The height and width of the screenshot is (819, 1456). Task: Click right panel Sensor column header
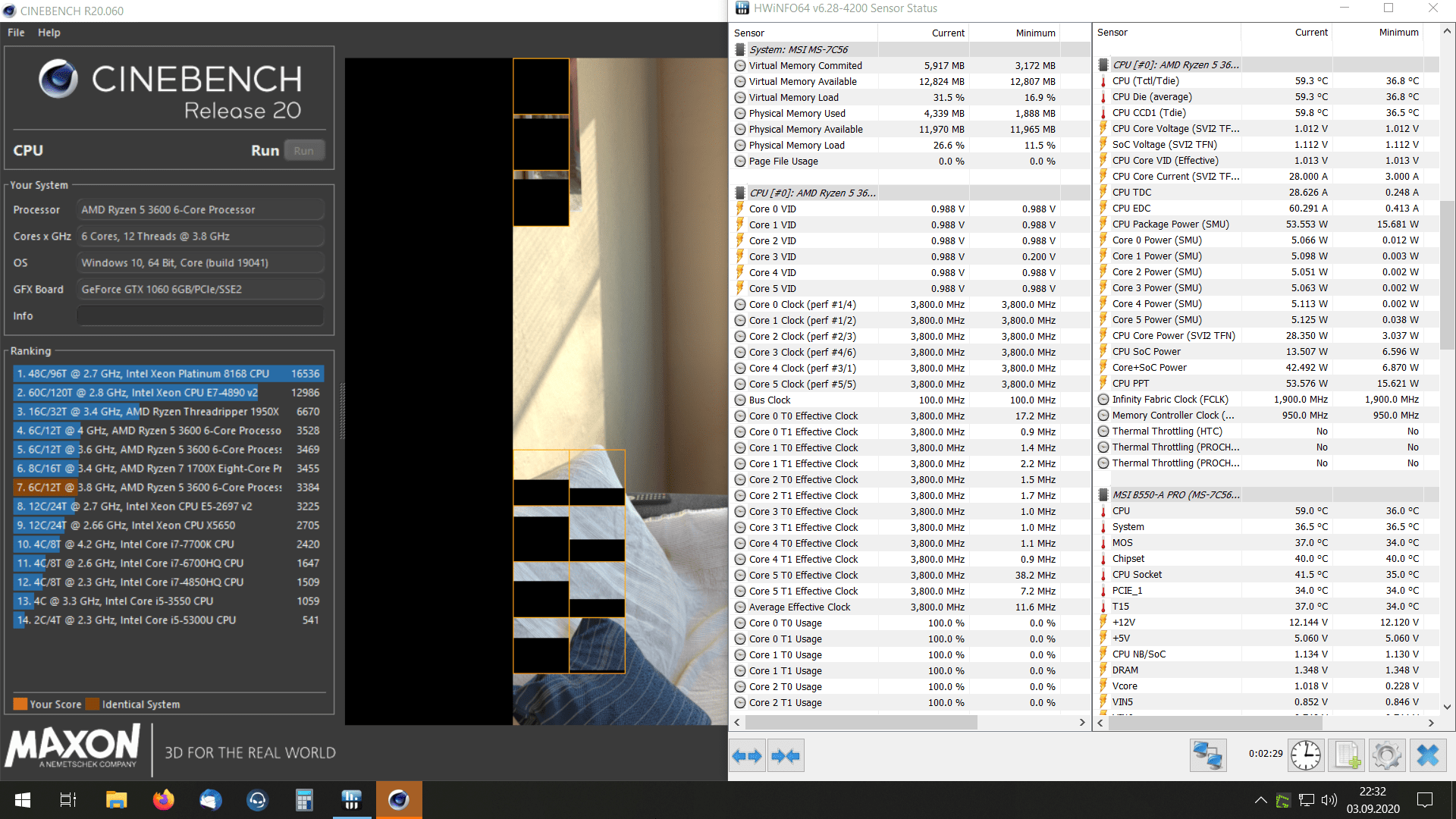[1167, 33]
